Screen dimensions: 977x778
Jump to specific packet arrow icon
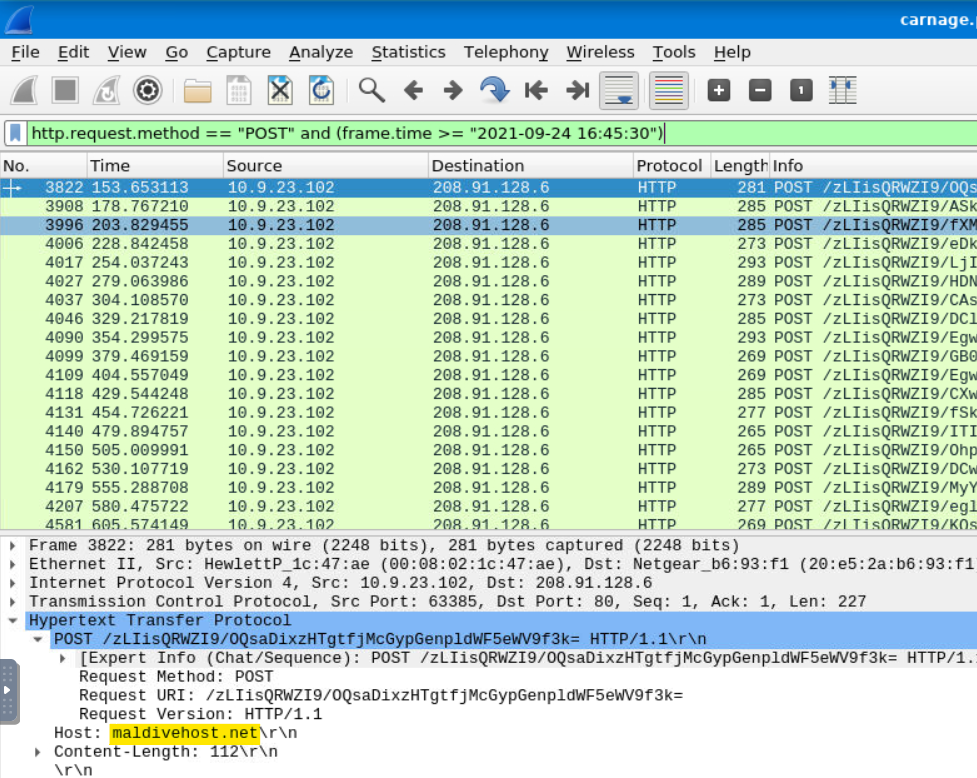pyautogui.click(x=494, y=91)
